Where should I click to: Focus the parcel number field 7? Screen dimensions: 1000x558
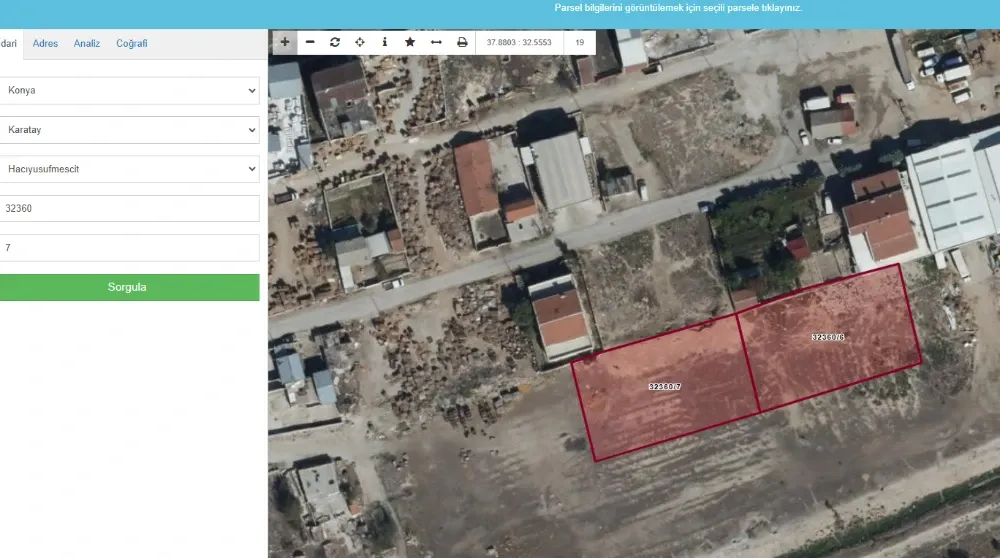129,247
